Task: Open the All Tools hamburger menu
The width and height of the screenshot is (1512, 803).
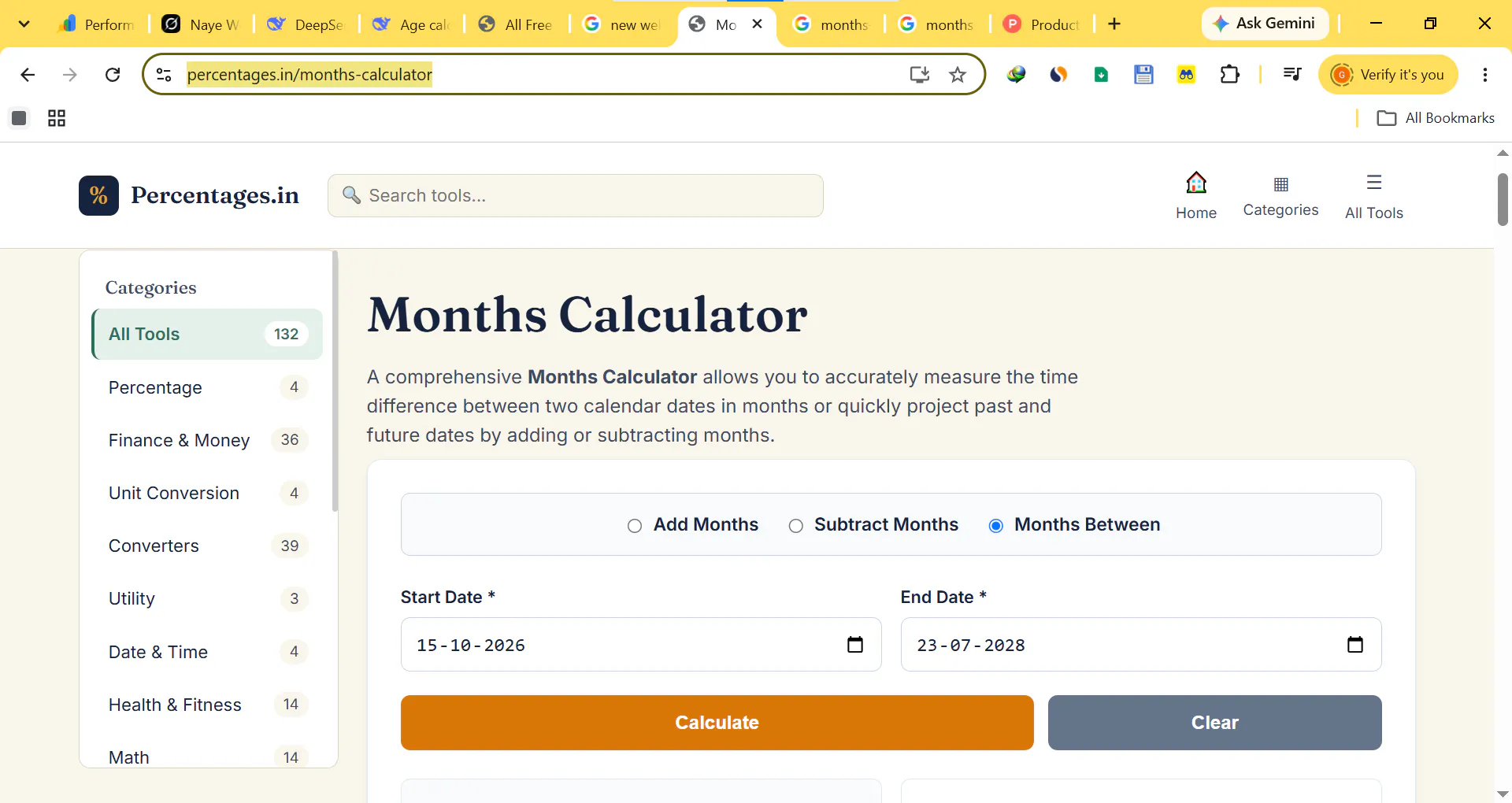Action: 1373,183
